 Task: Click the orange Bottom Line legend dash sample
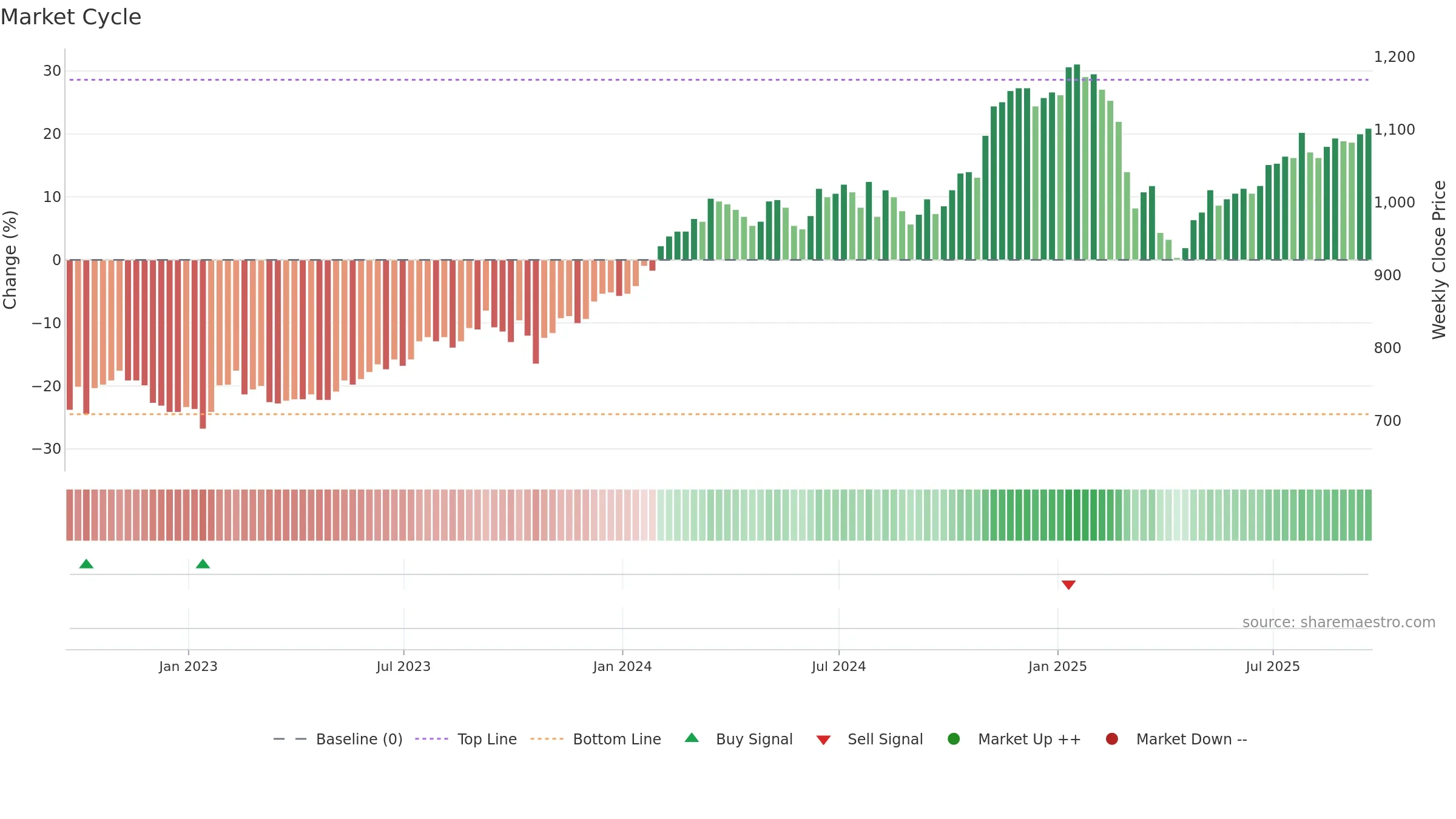(x=547, y=739)
